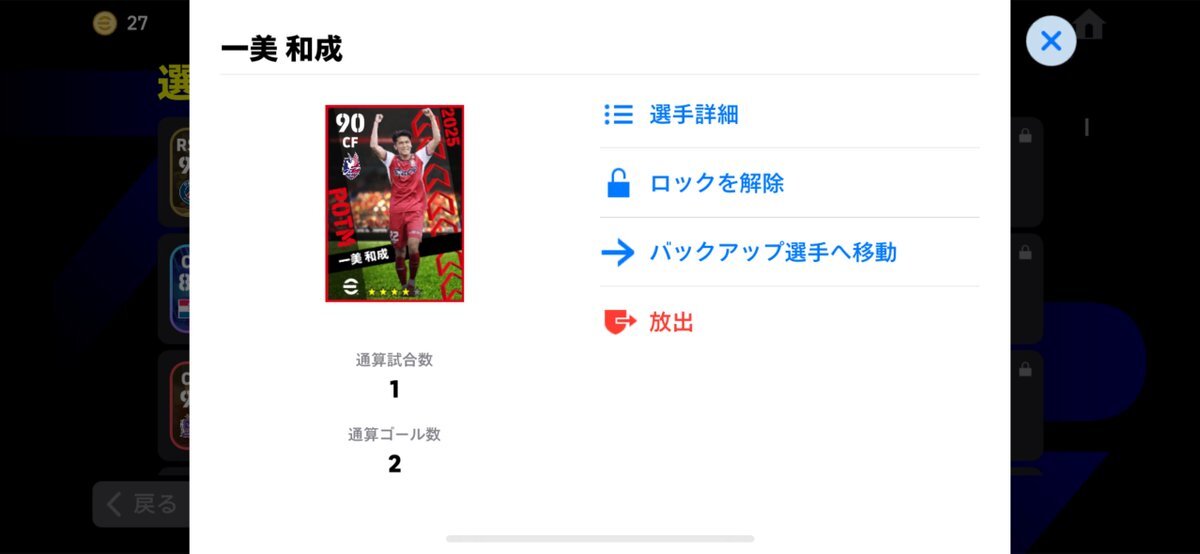Screen dimensions: 1200x554
Task: Click the ロックを解除 padlock icon
Action: [x=619, y=183]
